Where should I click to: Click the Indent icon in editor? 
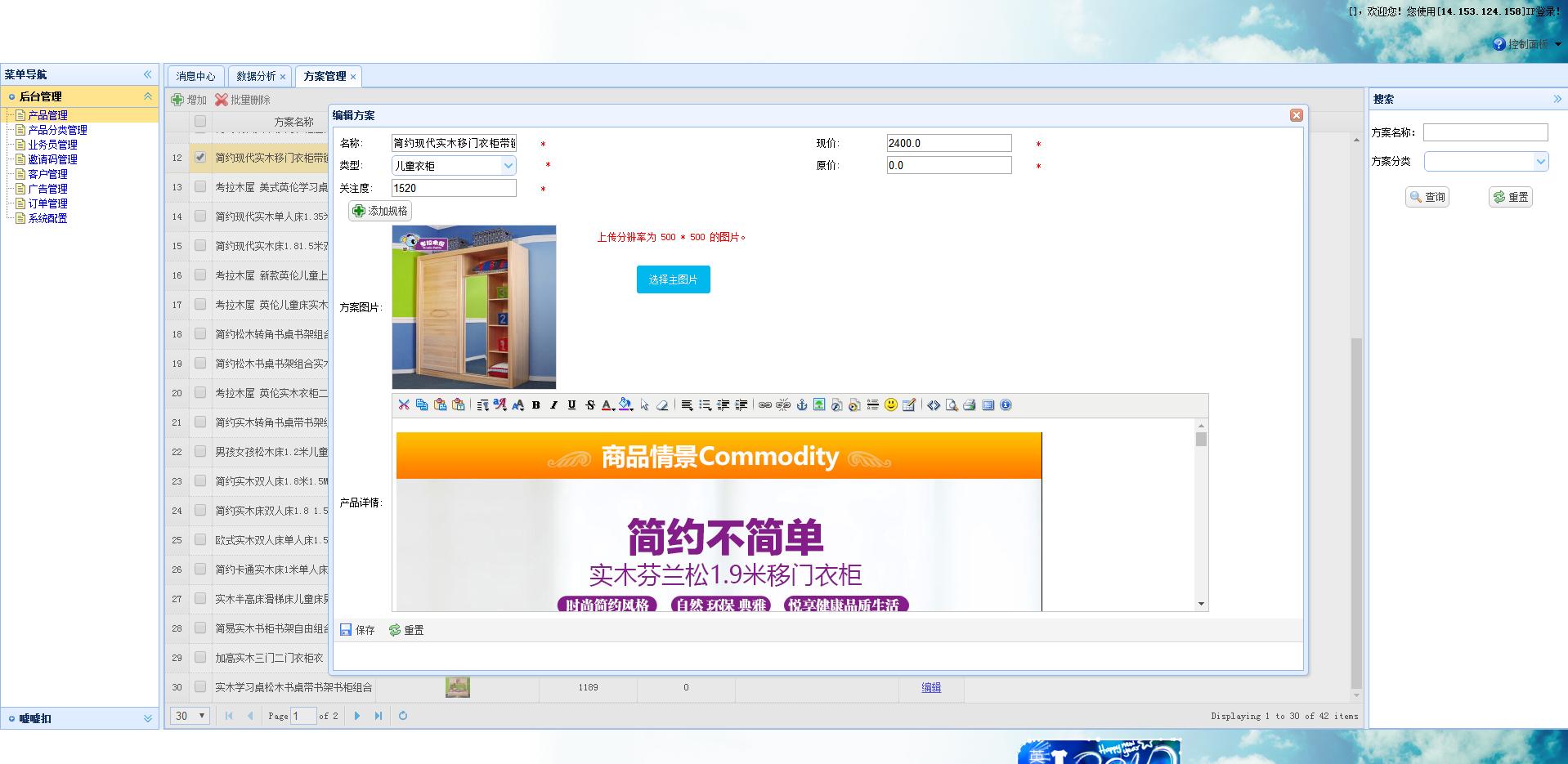click(x=741, y=404)
